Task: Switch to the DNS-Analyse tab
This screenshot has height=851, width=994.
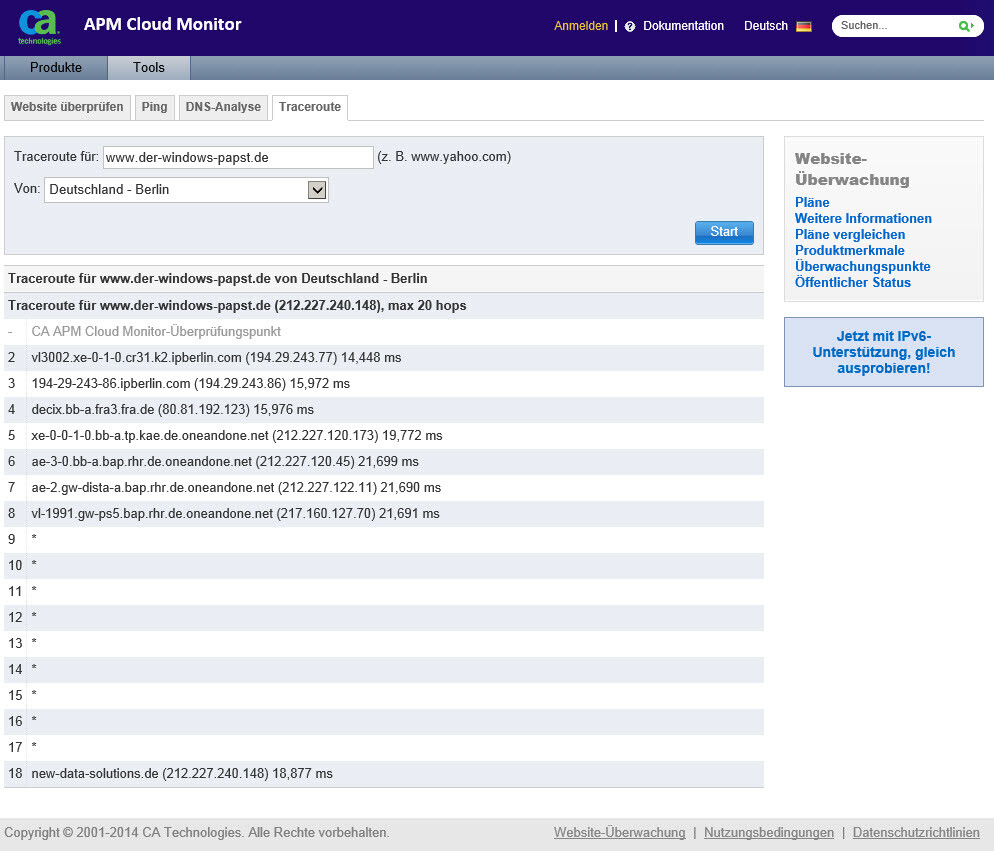Action: tap(223, 107)
